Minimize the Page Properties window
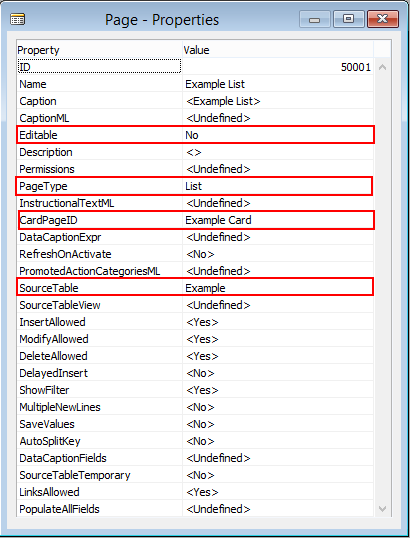This screenshot has height=538, width=410. 315,19
